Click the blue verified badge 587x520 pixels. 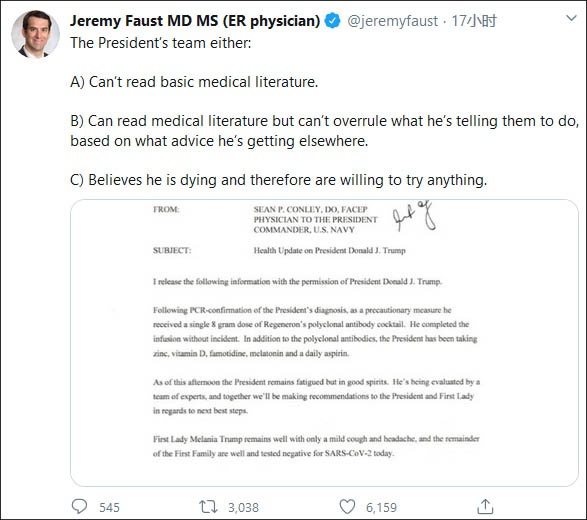(332, 21)
